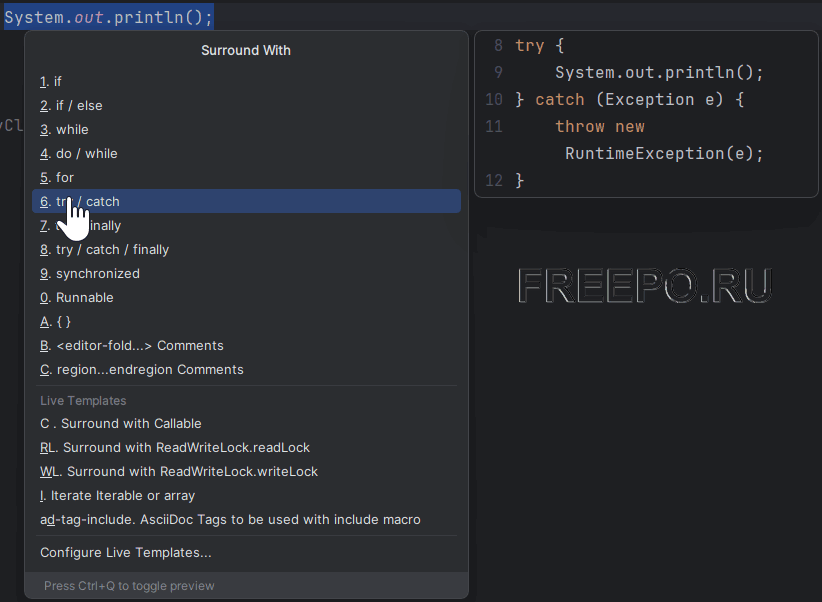The width and height of the screenshot is (822, 602).
Task: Select the 'if' surround option
Action: [51, 81]
